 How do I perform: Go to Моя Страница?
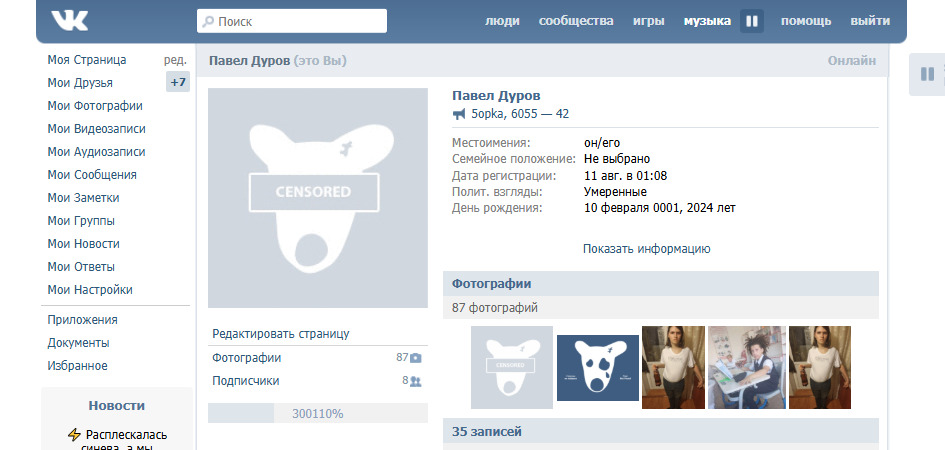(x=87, y=60)
